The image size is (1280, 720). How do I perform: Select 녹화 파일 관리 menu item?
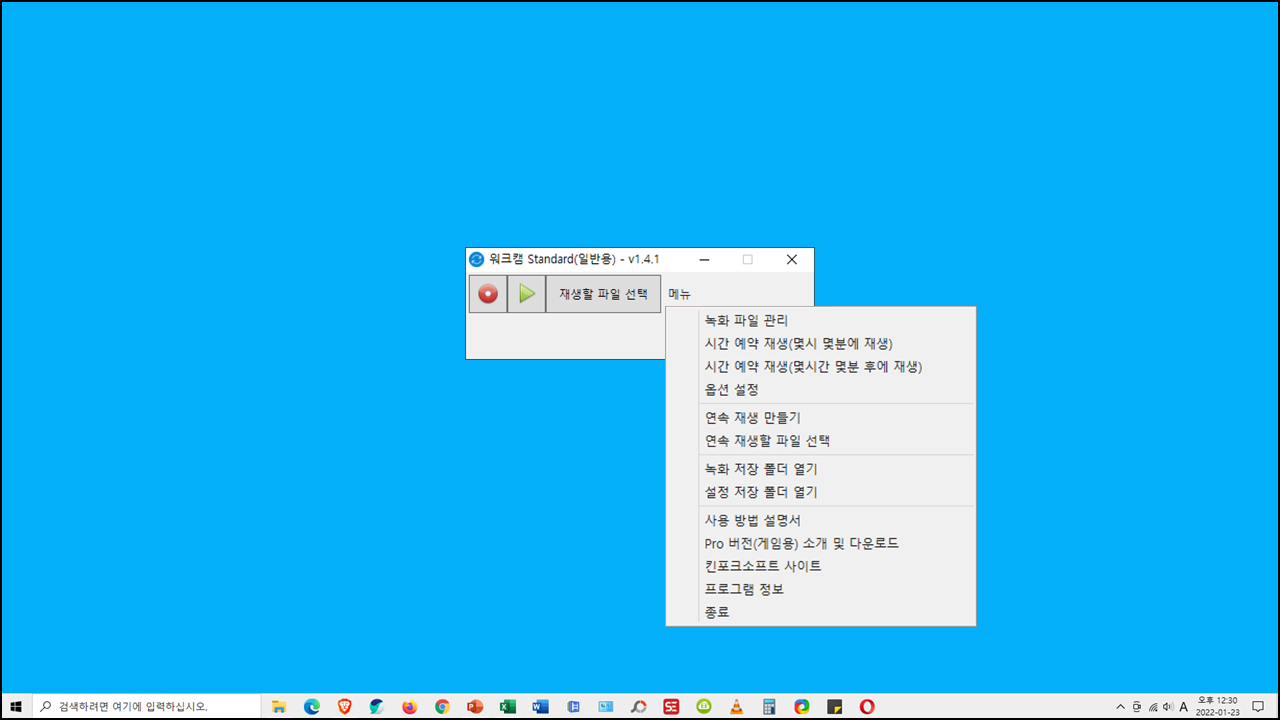[820, 320]
